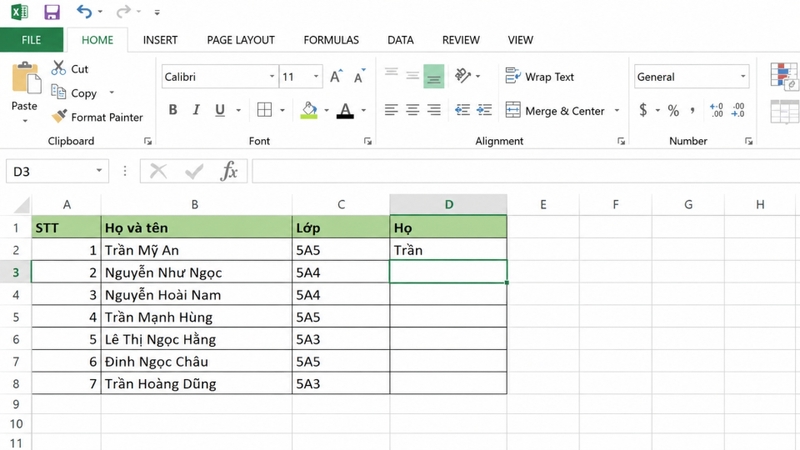Decrease font size with the small A

360,76
